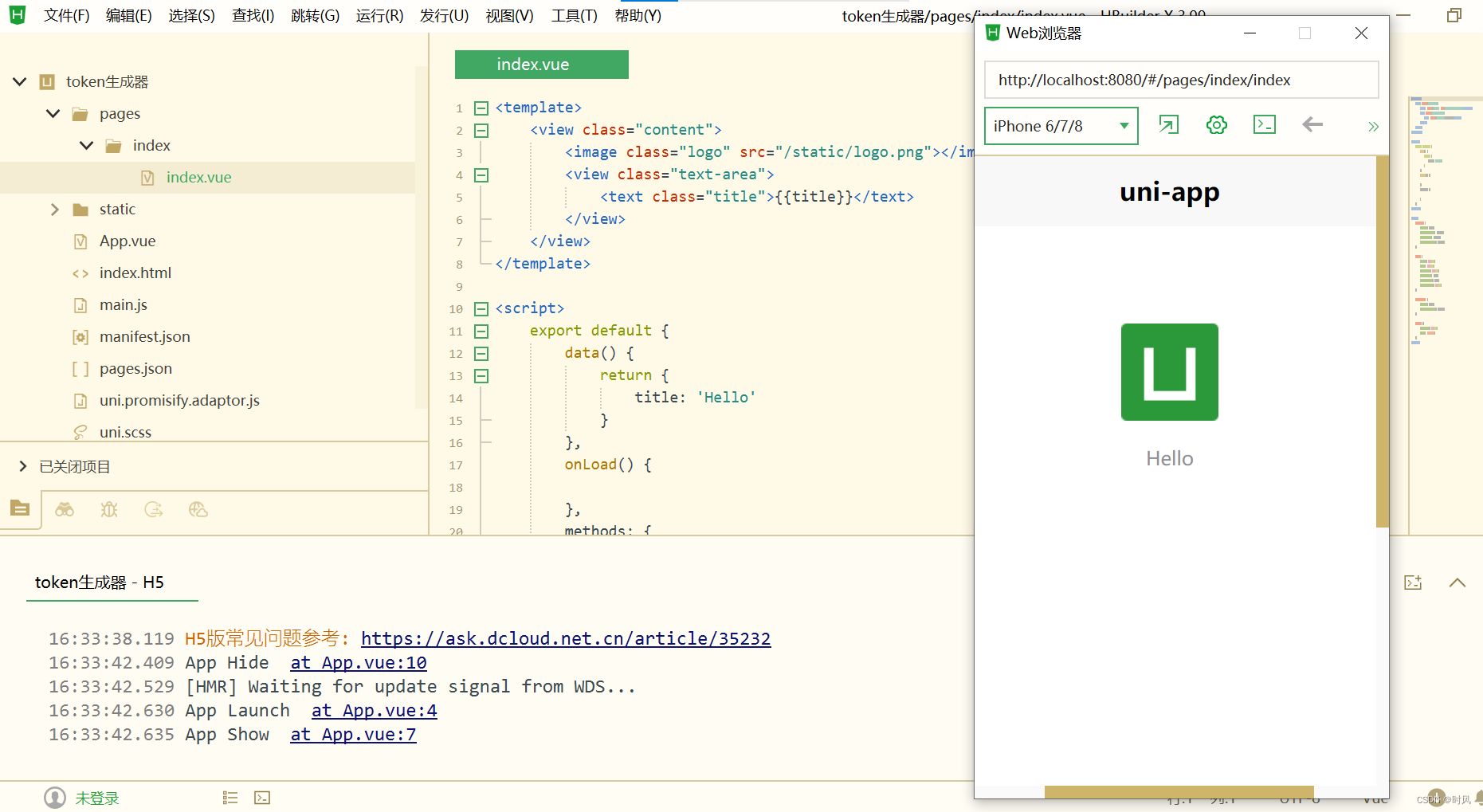Collapse the token生成器 project tree
The image size is (1483, 812).
click(20, 81)
